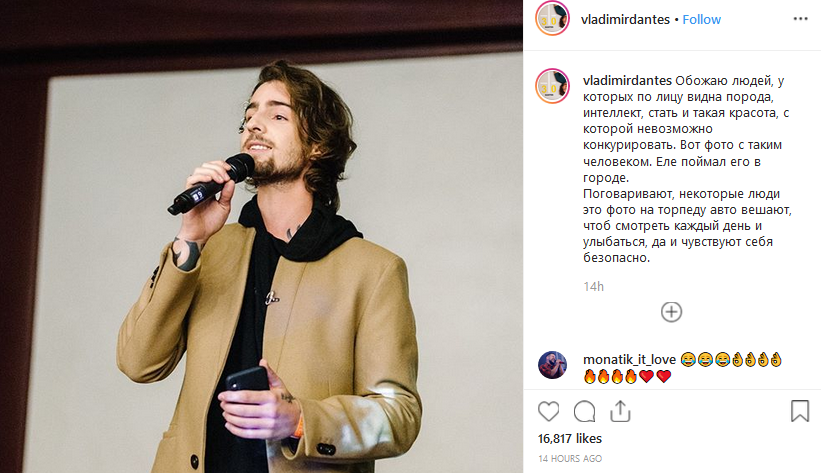
Task: Open comments with the speech bubble icon
Action: coord(584,411)
